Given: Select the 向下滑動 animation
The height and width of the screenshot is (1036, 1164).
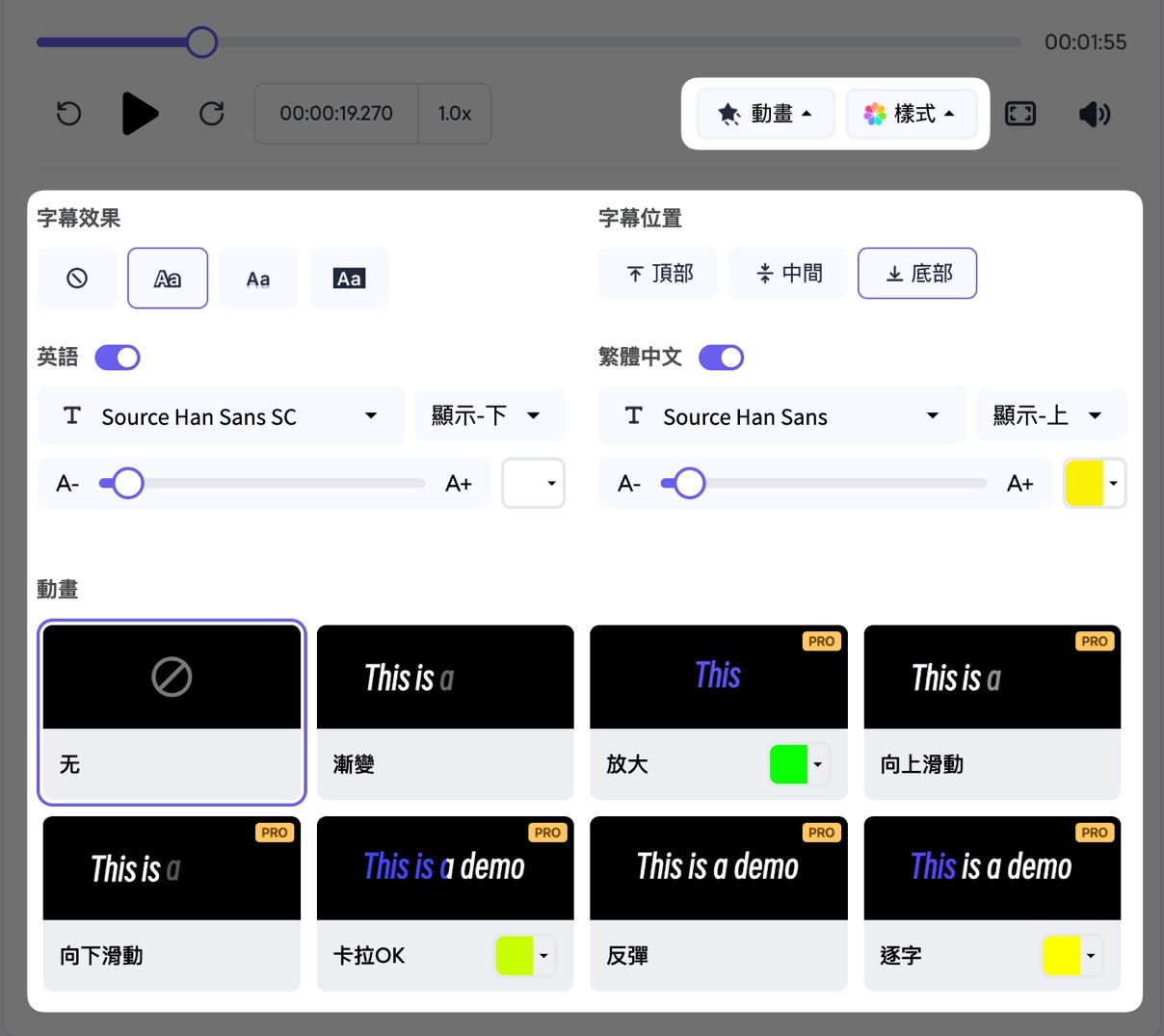Looking at the screenshot, I should click(x=172, y=903).
